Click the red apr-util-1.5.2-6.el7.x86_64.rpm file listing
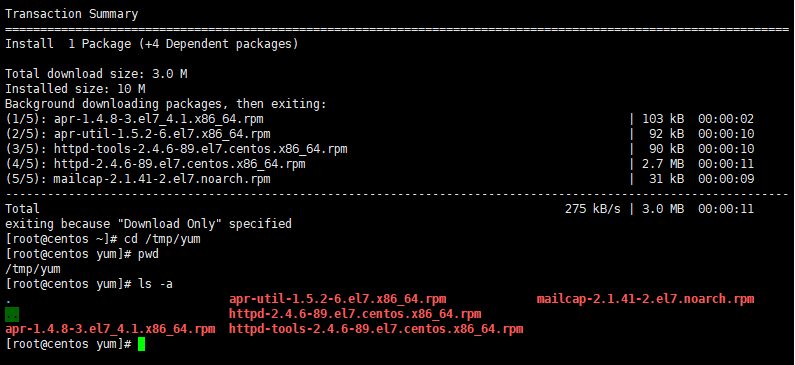Image resolution: width=795 pixels, height=365 pixels. point(338,299)
